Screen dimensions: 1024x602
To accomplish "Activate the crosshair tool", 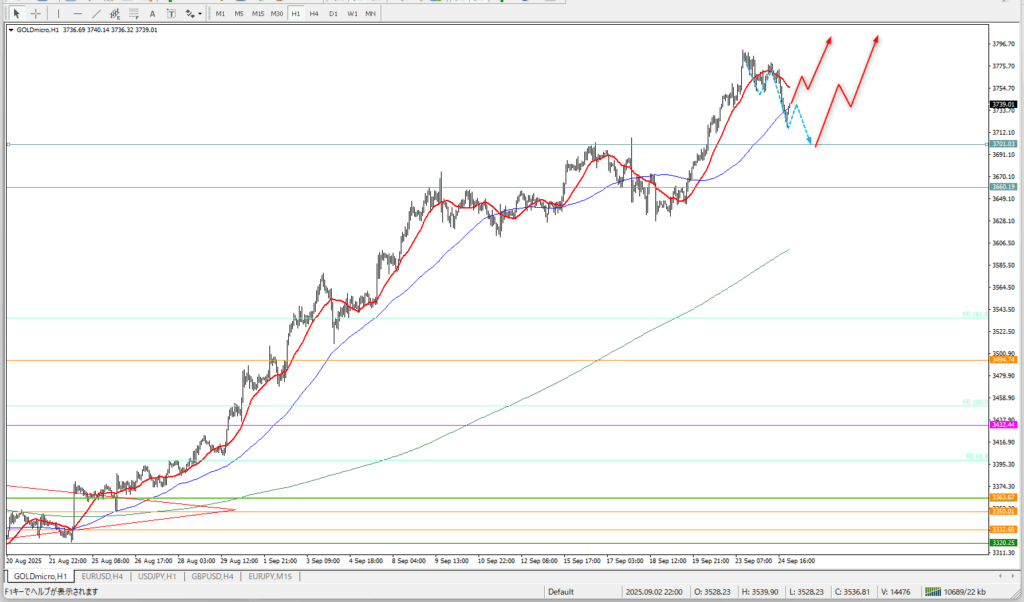I will click(36, 13).
